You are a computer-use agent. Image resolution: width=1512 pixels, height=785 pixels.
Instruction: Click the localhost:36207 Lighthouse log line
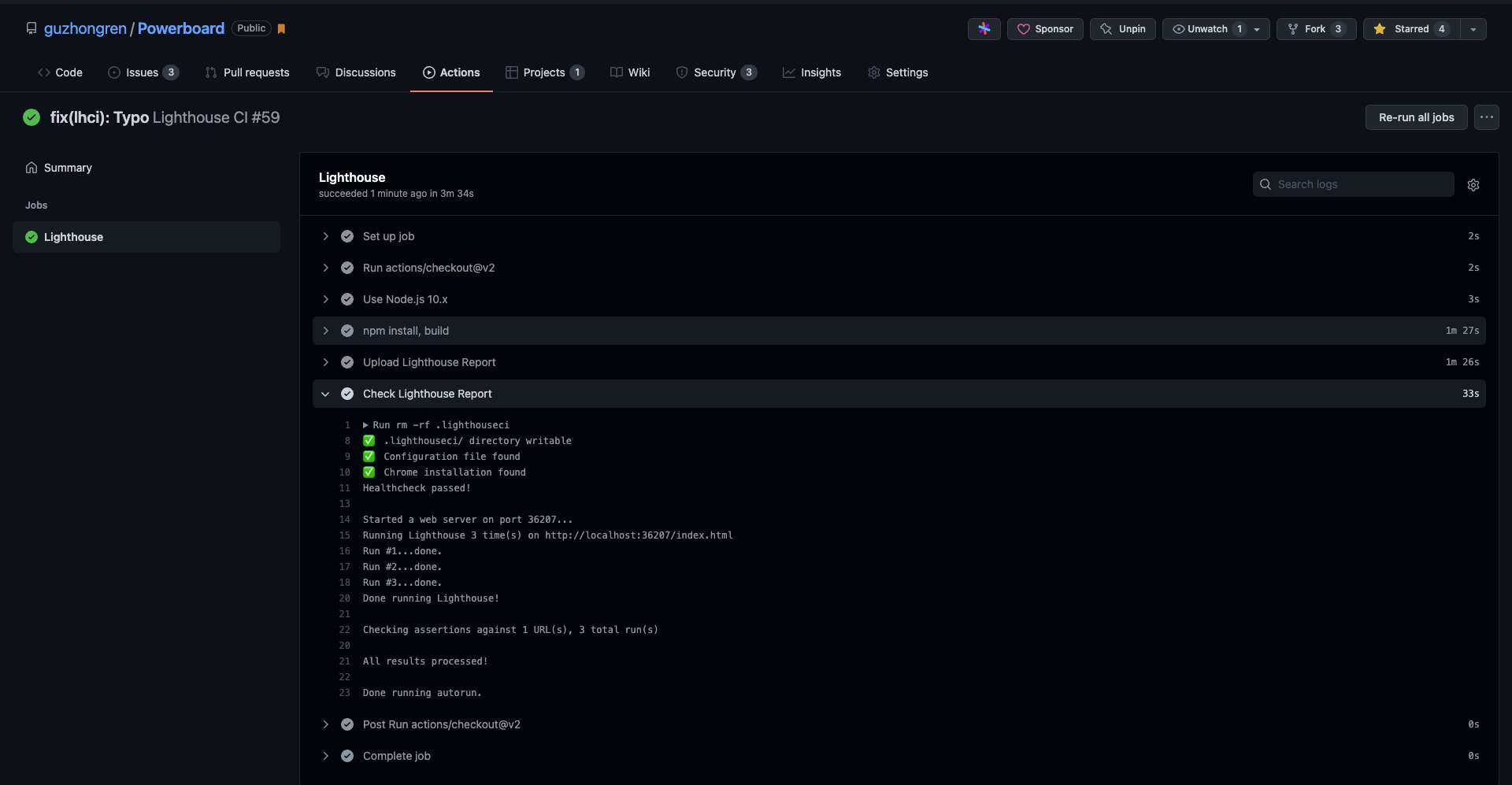(x=548, y=535)
